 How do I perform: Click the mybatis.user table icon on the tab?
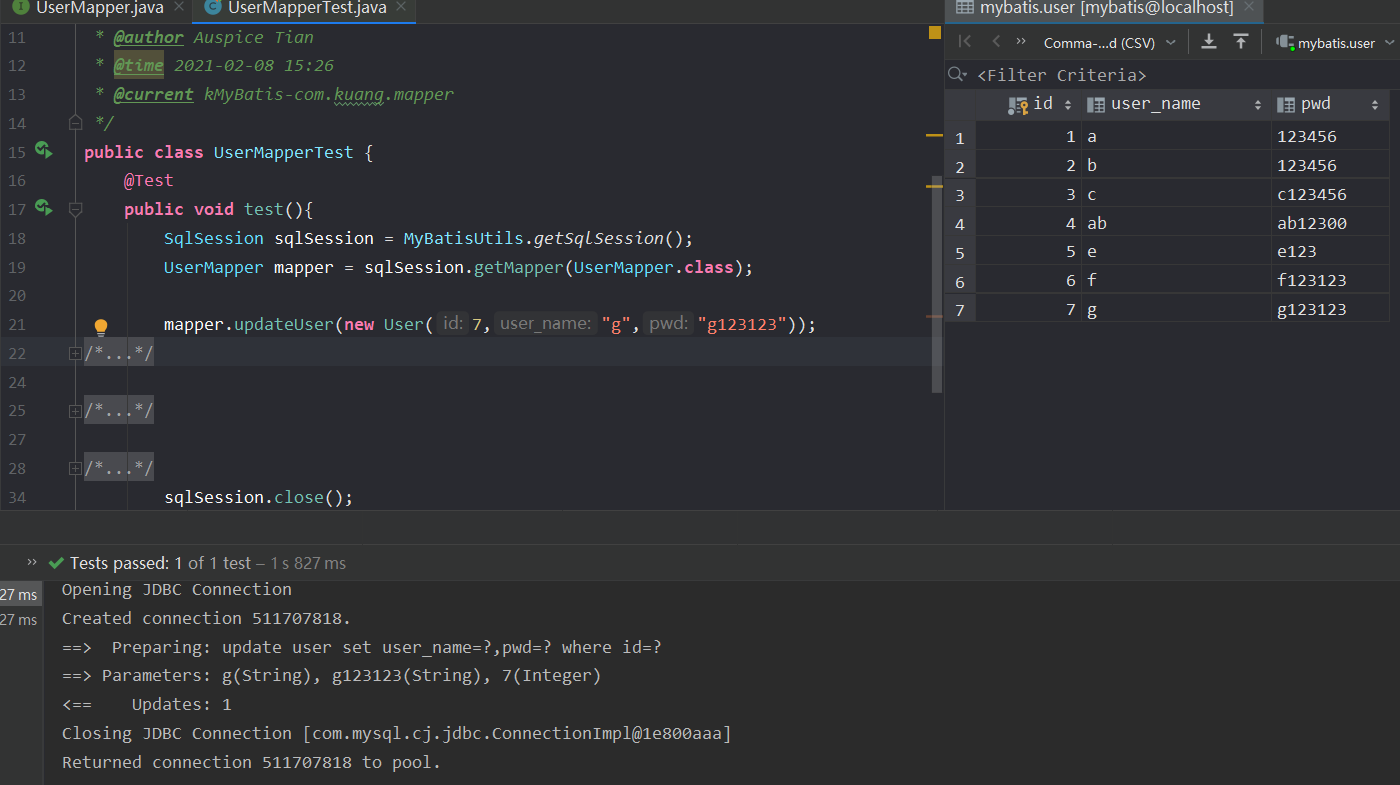tap(964, 8)
